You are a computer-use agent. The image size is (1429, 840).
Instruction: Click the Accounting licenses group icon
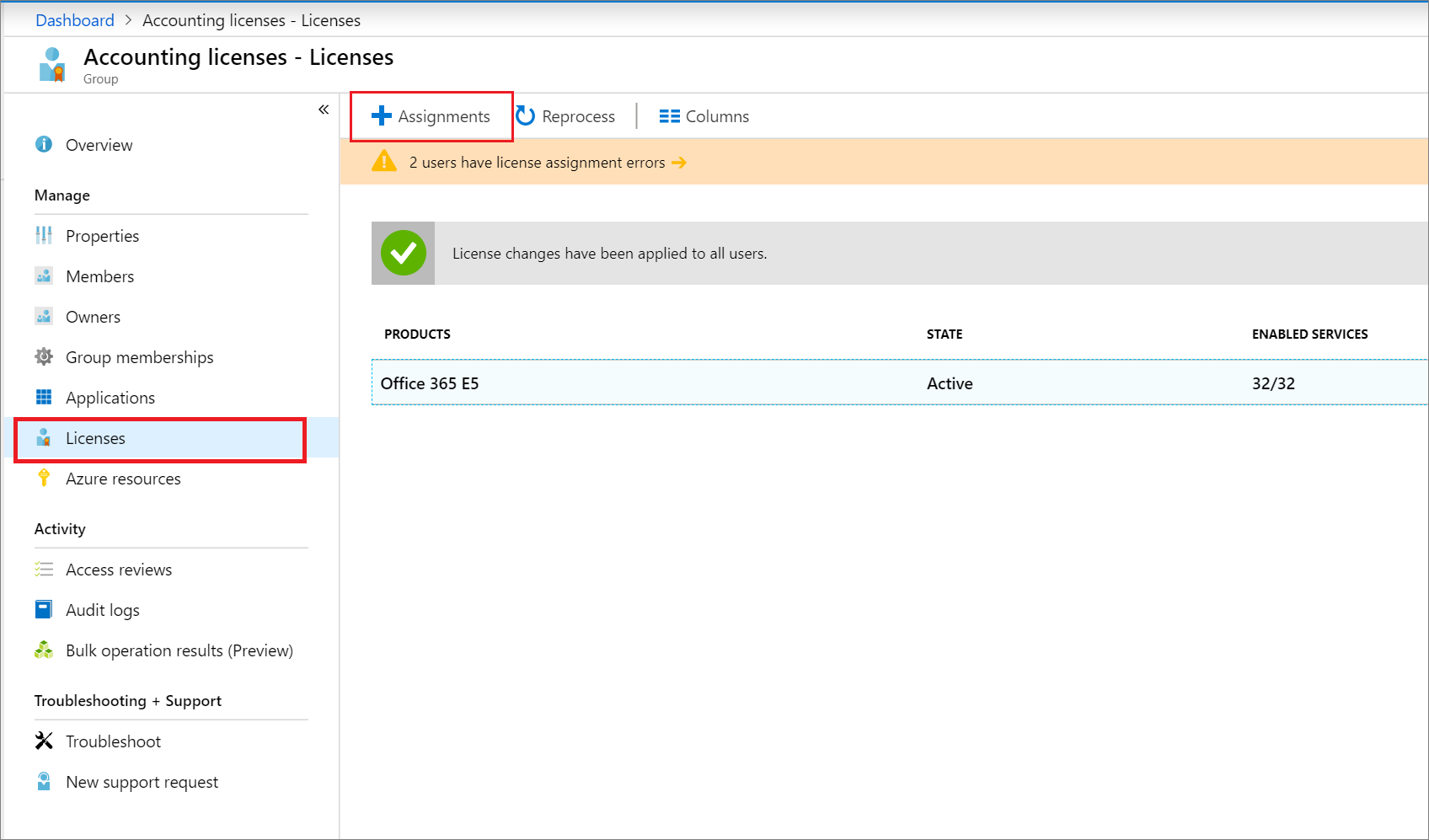point(52,65)
